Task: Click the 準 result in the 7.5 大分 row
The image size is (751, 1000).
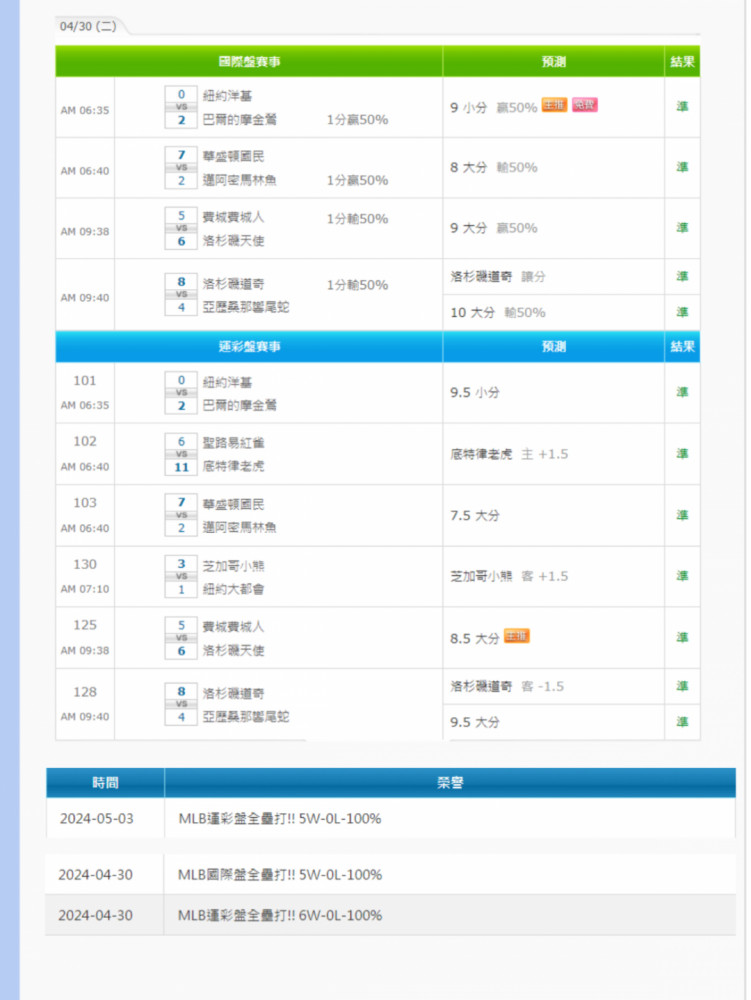Action: 682,515
